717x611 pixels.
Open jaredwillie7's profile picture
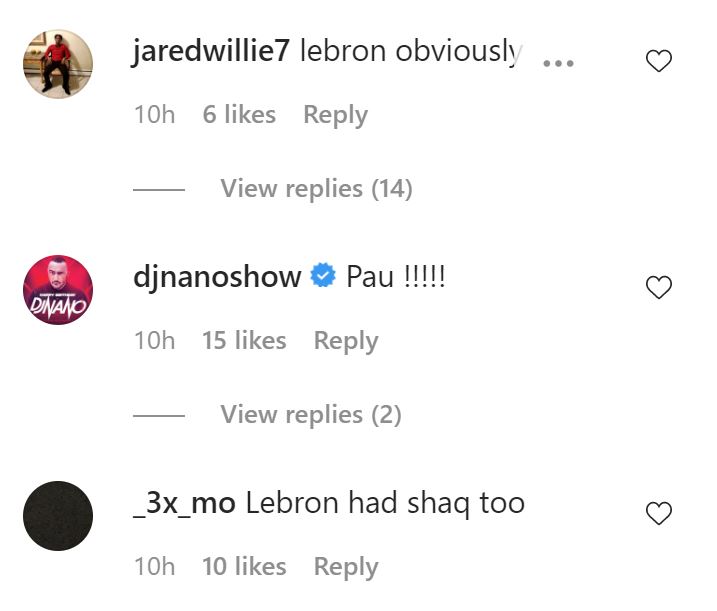(x=58, y=64)
